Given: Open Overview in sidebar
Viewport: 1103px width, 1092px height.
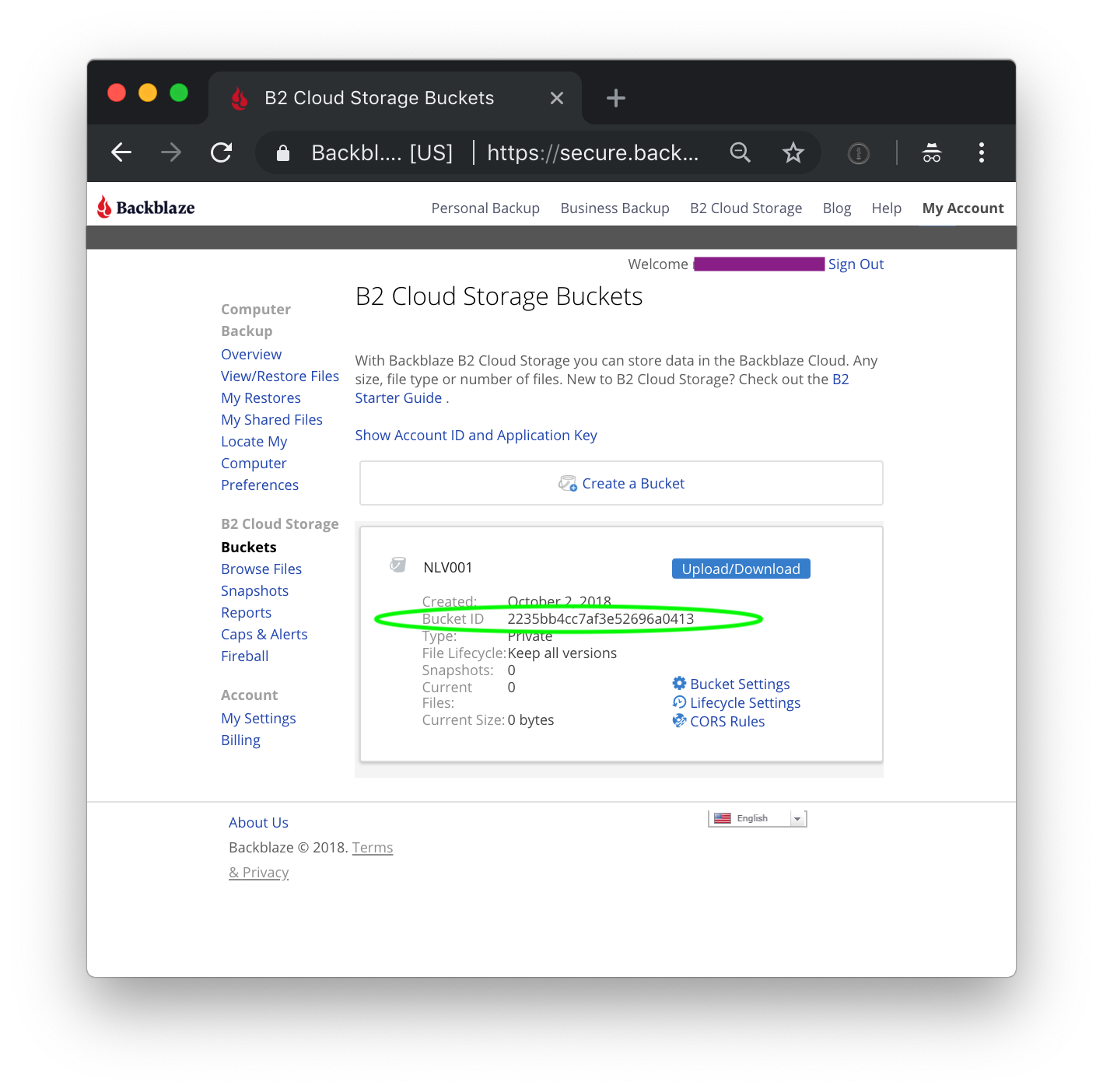Looking at the screenshot, I should coord(251,355).
